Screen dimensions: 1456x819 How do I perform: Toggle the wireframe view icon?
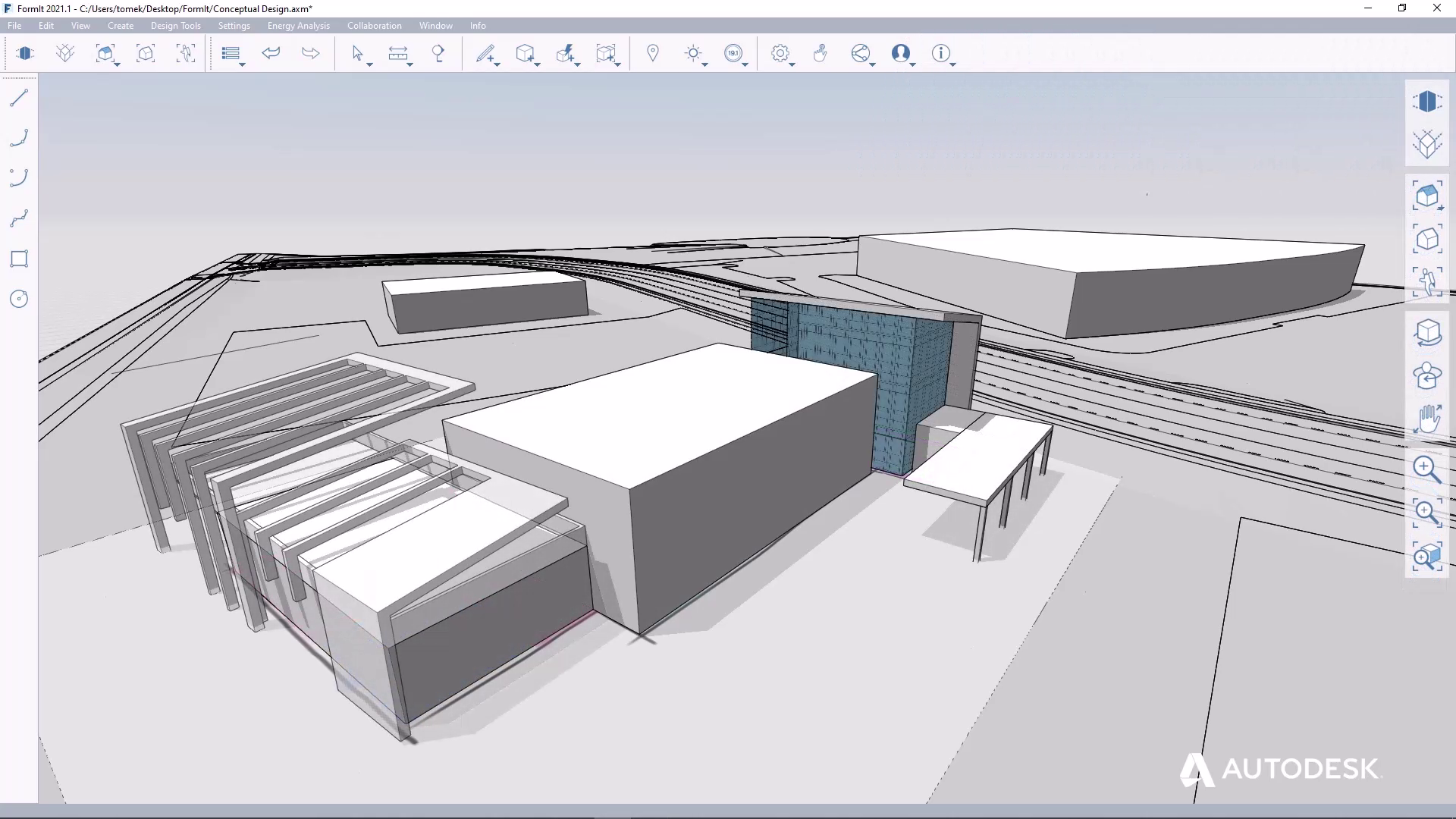point(1428,144)
